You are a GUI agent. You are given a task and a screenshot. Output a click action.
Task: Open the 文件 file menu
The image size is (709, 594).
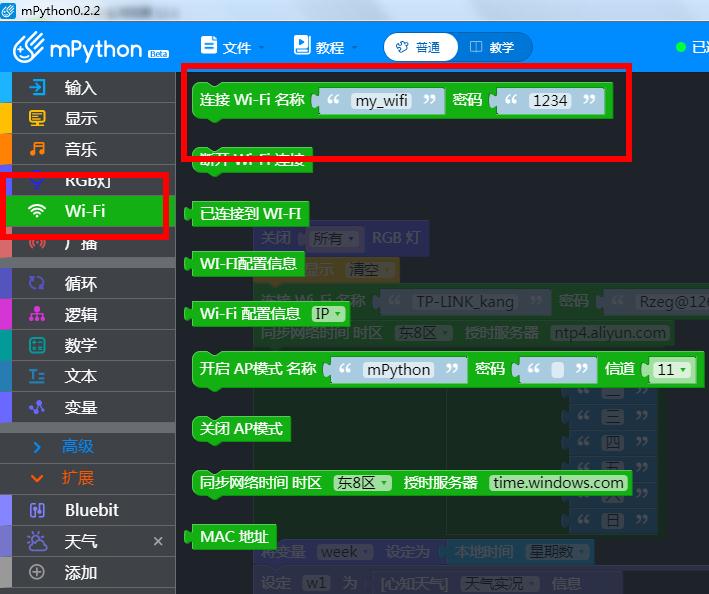pyautogui.click(x=232, y=47)
